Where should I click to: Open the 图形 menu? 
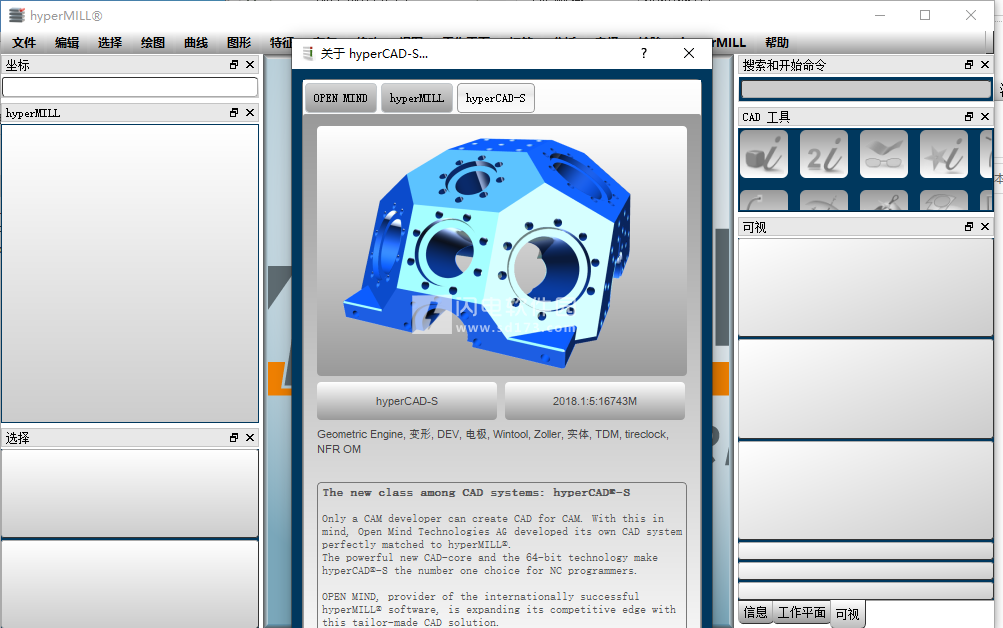click(x=239, y=42)
